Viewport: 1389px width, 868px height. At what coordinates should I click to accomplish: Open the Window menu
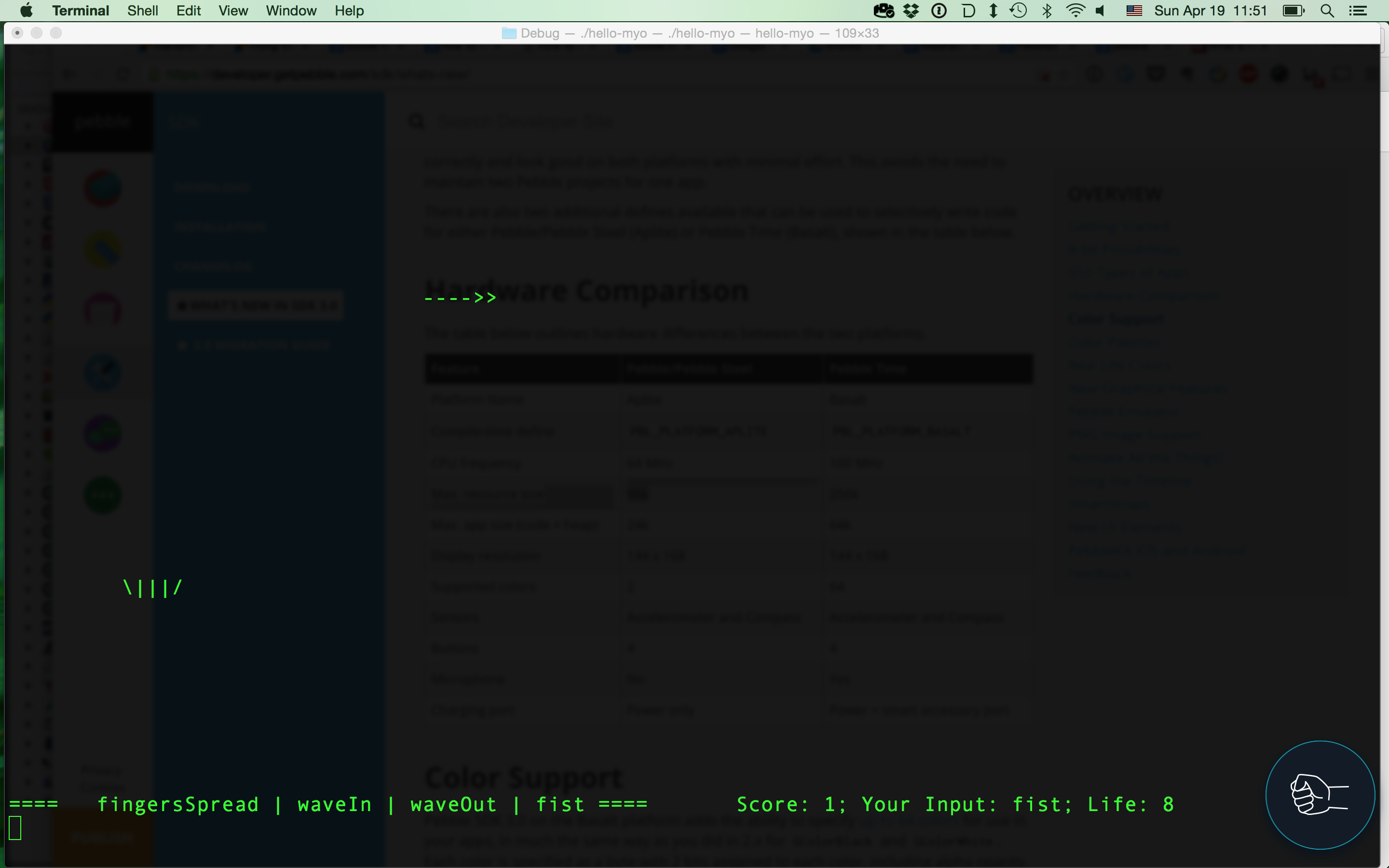tap(291, 10)
